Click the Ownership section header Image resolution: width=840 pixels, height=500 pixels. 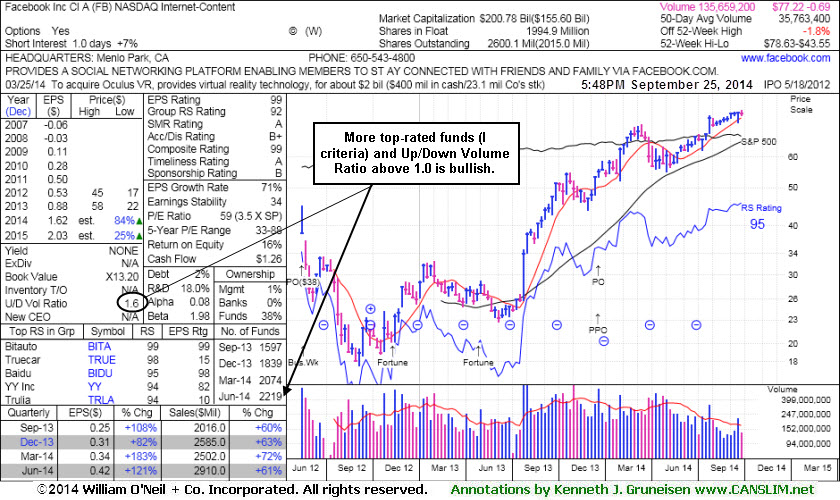click(250, 274)
